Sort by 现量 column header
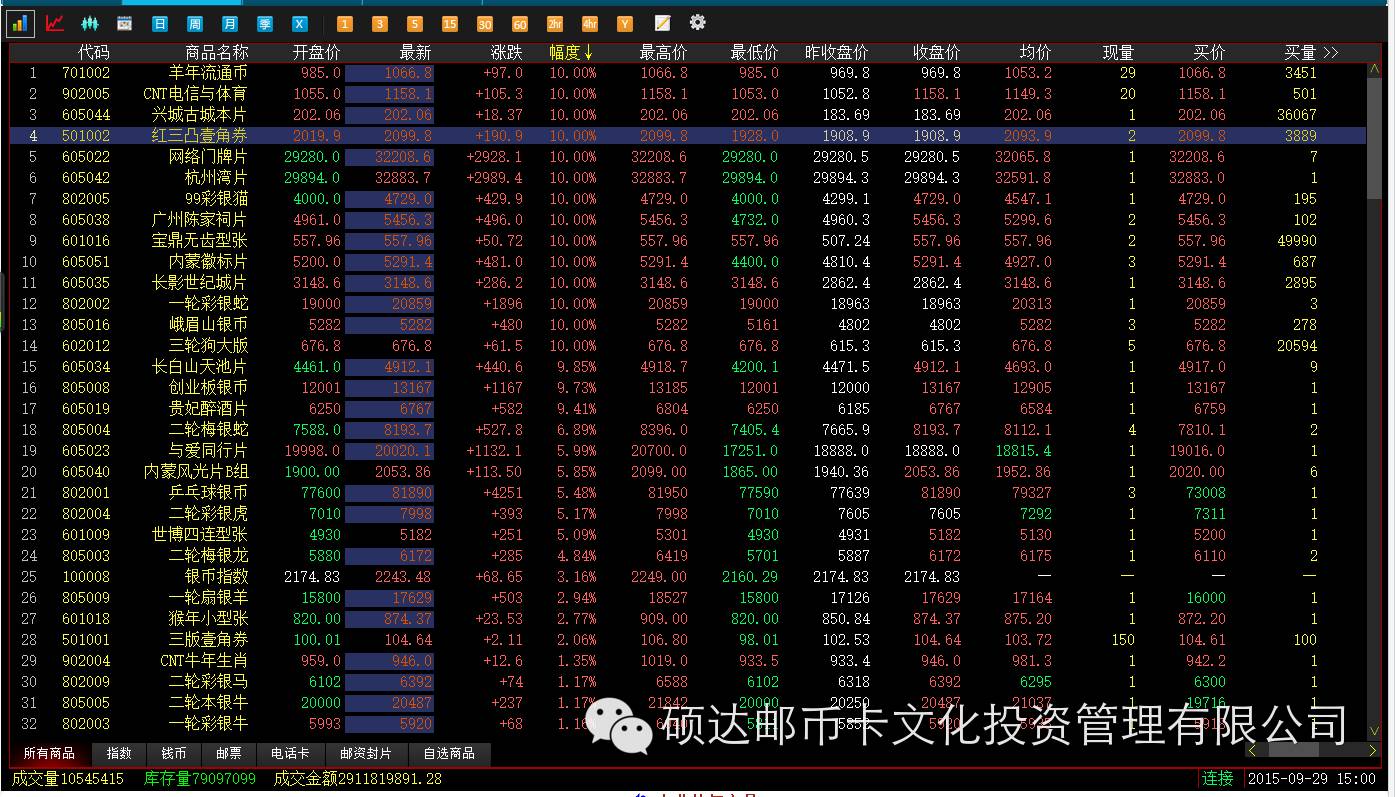 1118,52
